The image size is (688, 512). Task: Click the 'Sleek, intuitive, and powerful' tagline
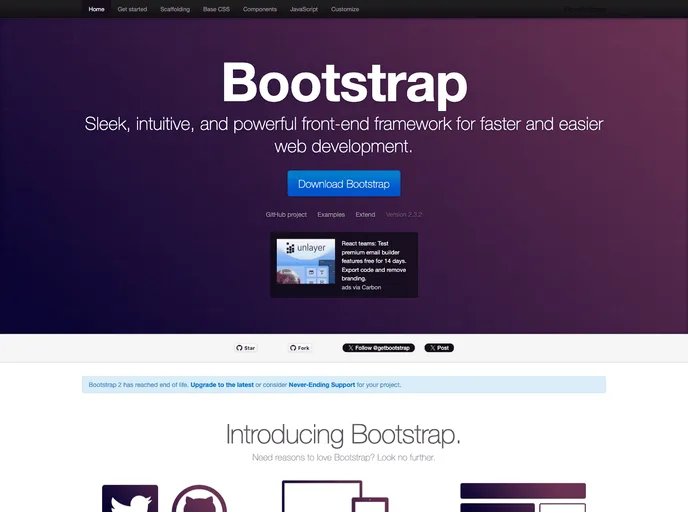[344, 135]
